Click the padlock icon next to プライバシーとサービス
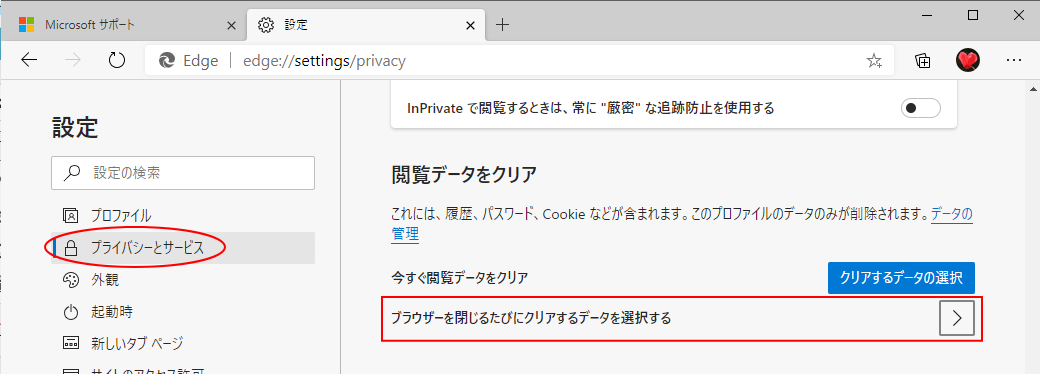The width and height of the screenshot is (1040, 374). click(70, 248)
